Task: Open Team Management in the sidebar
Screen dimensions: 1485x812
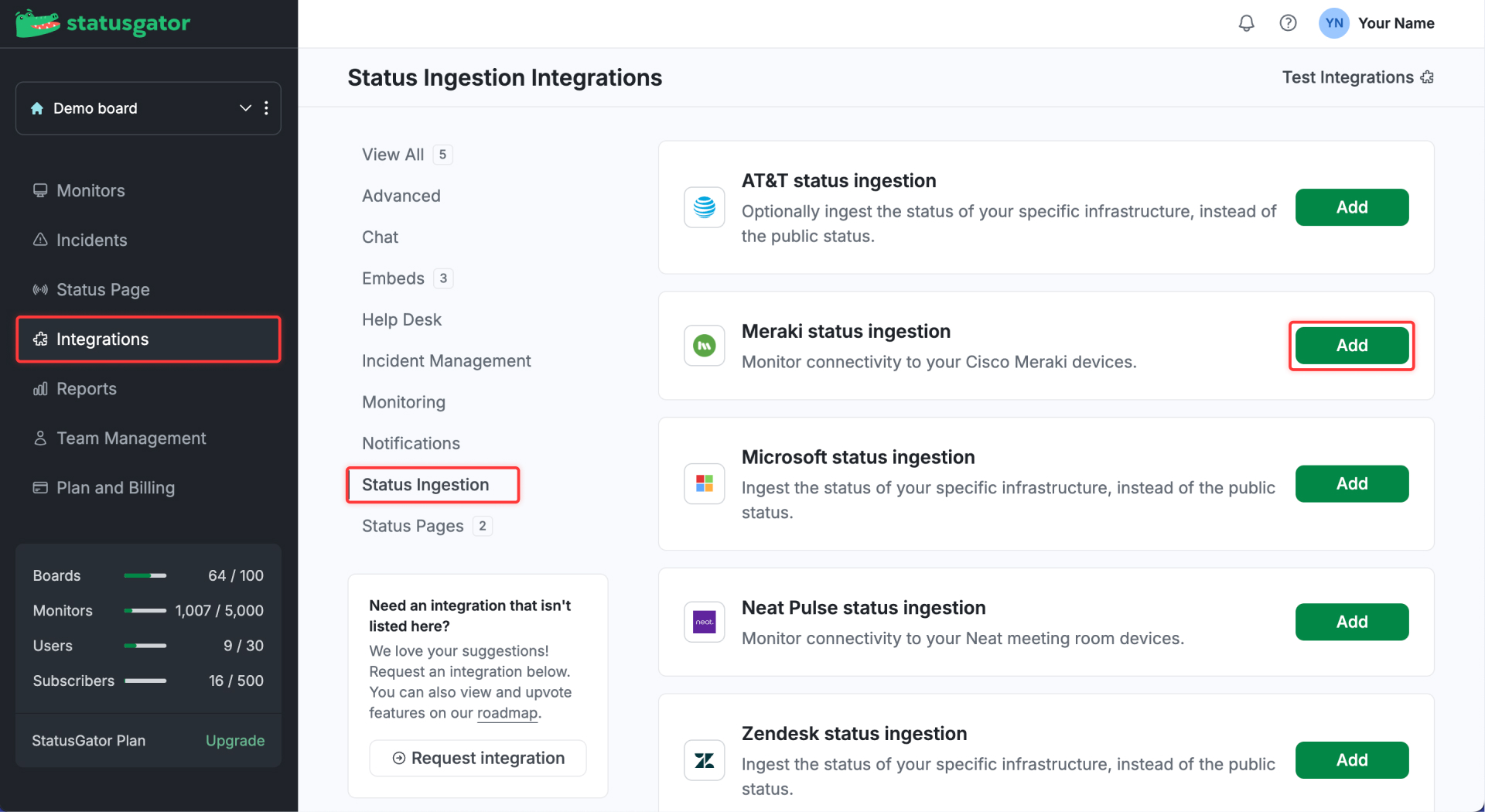Action: [148, 438]
